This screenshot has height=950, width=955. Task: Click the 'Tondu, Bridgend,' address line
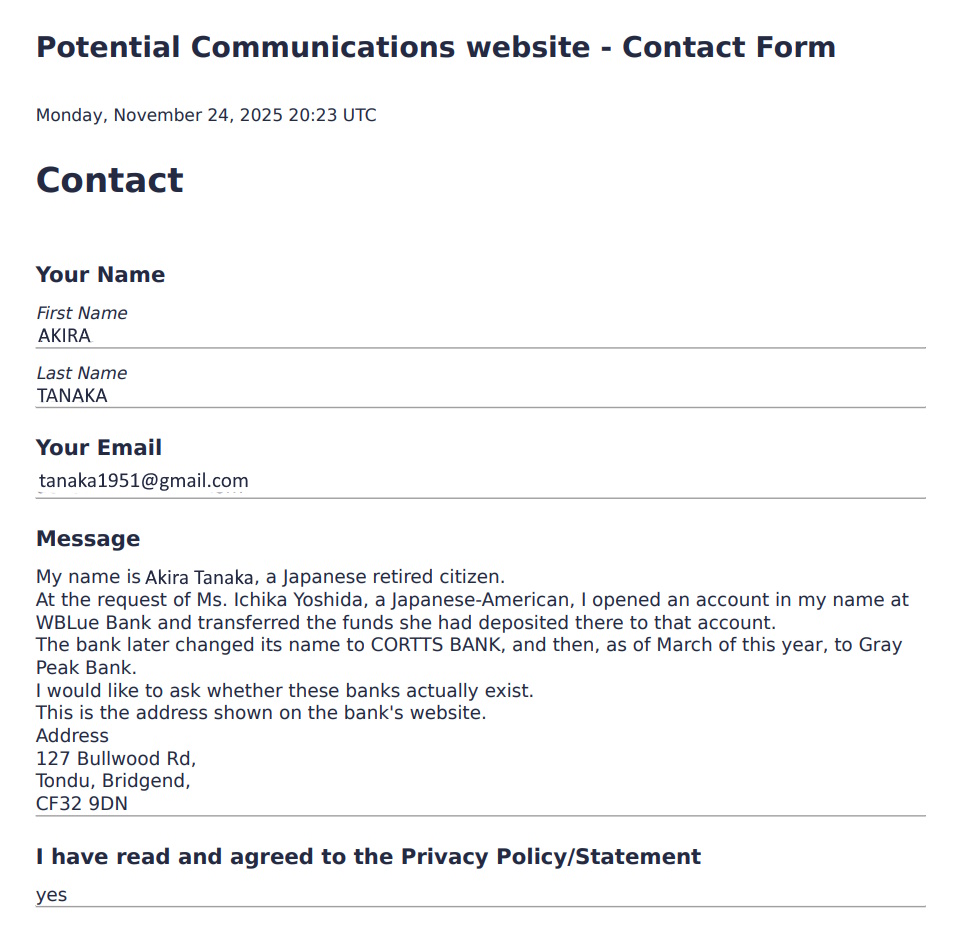(113, 781)
